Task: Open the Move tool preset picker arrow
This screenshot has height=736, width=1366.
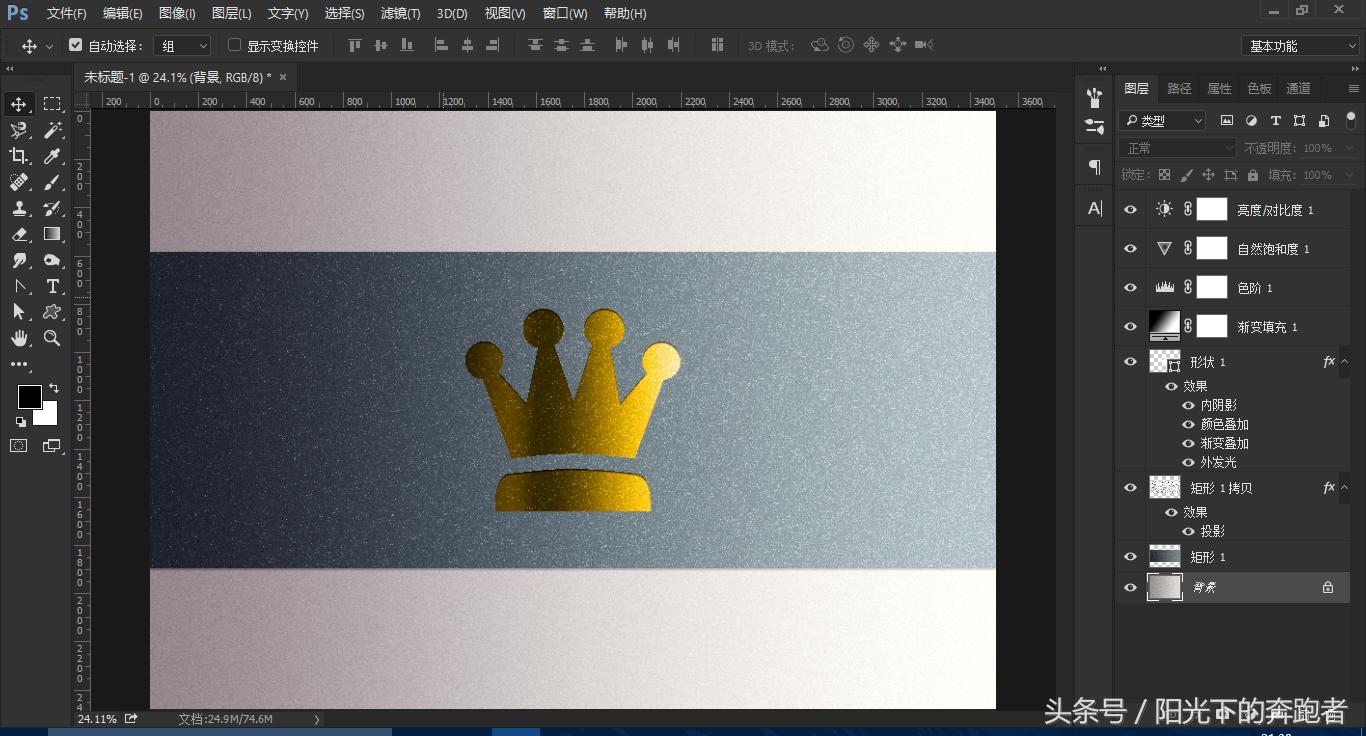Action: pos(49,47)
